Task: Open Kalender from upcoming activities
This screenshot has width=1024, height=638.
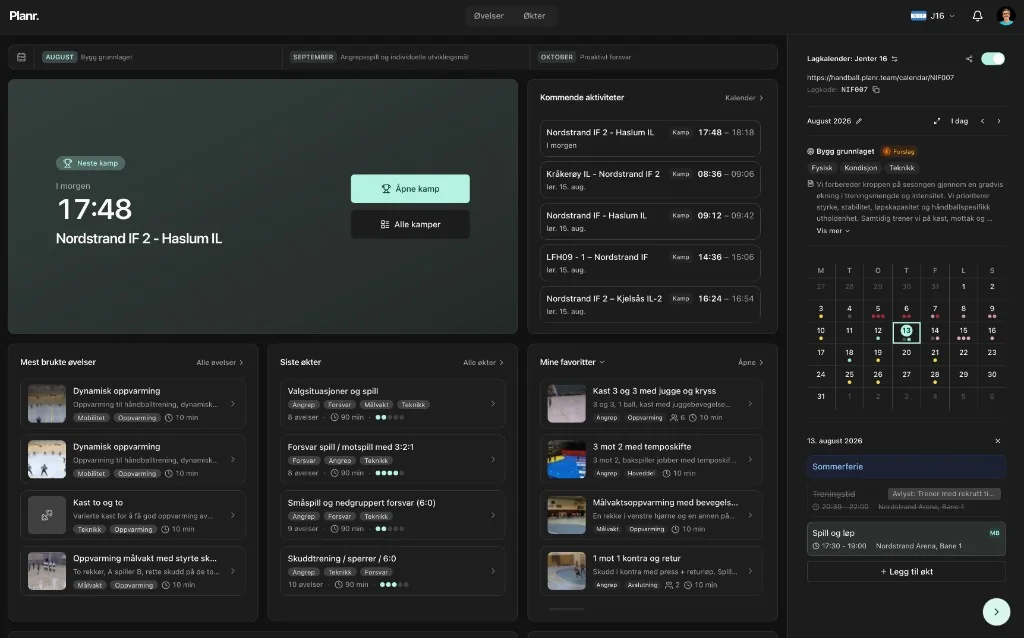Action: pyautogui.click(x=744, y=98)
